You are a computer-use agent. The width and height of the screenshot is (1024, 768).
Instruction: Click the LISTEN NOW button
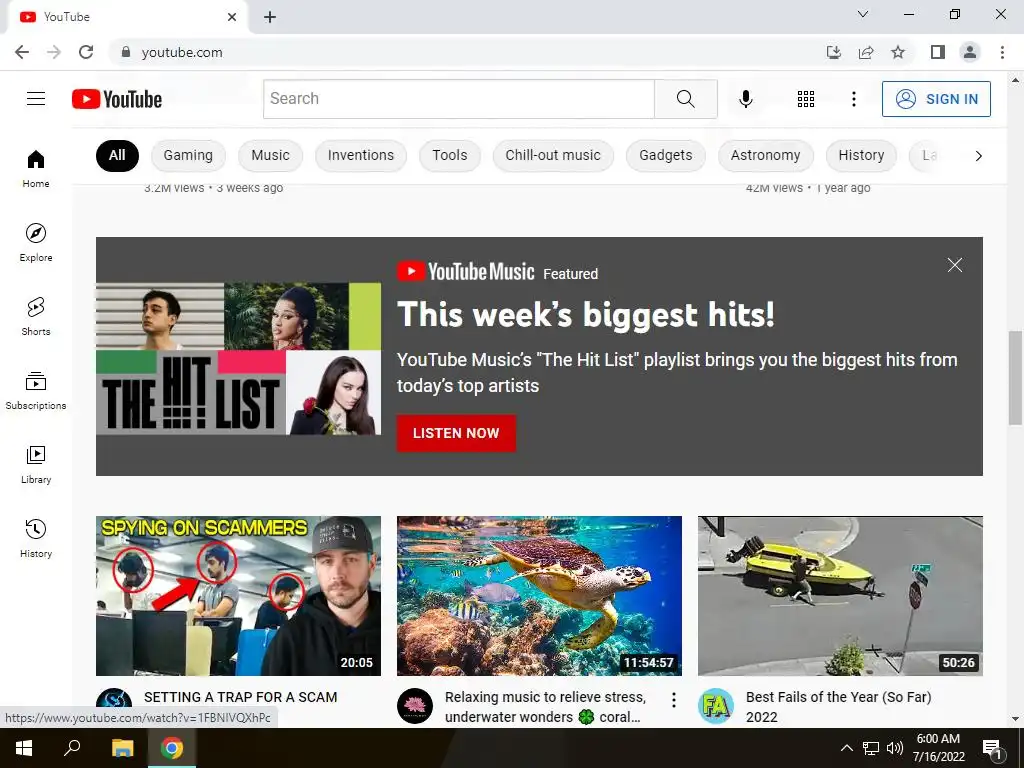(x=456, y=433)
